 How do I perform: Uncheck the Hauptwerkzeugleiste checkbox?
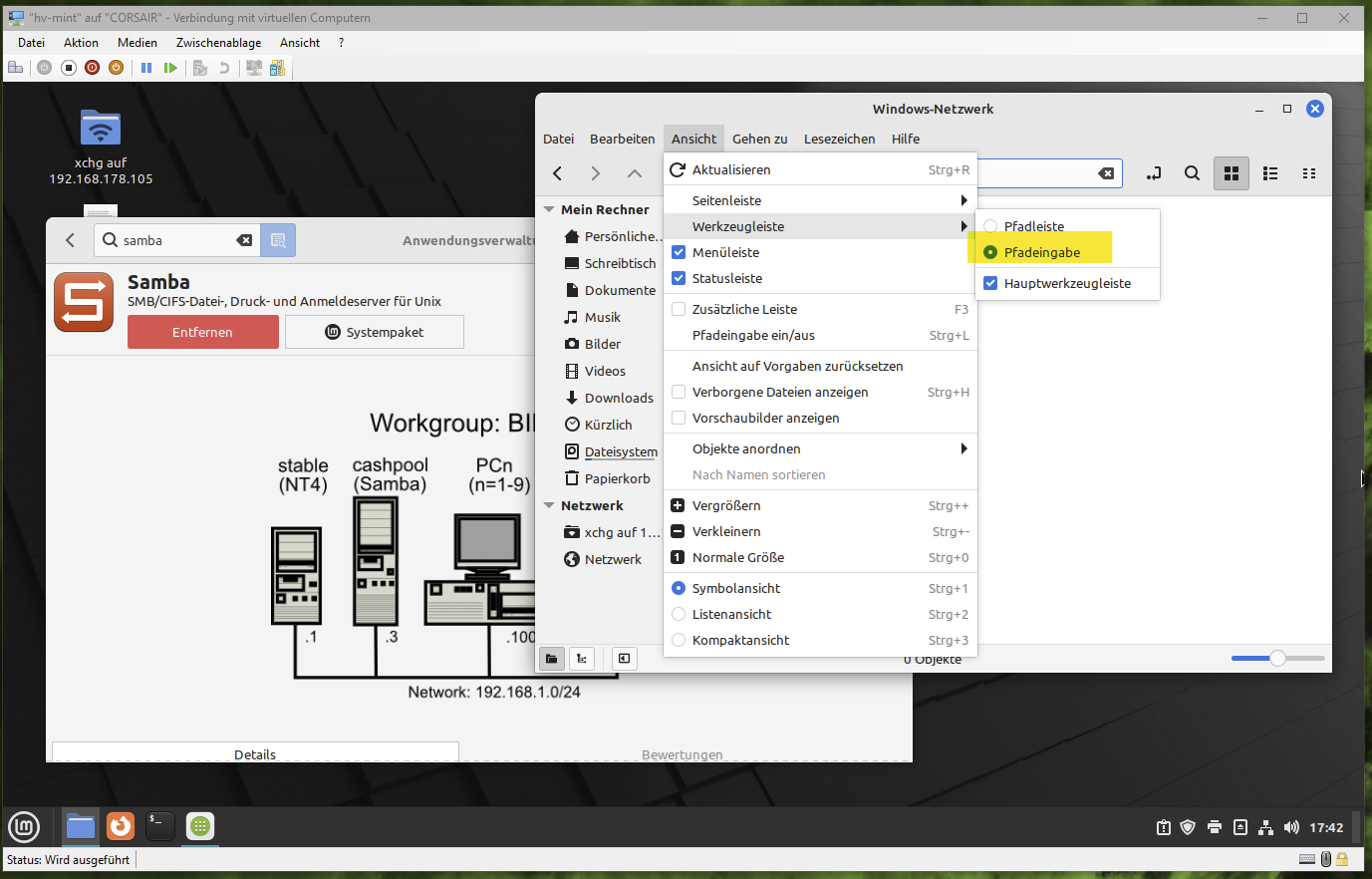pos(990,283)
